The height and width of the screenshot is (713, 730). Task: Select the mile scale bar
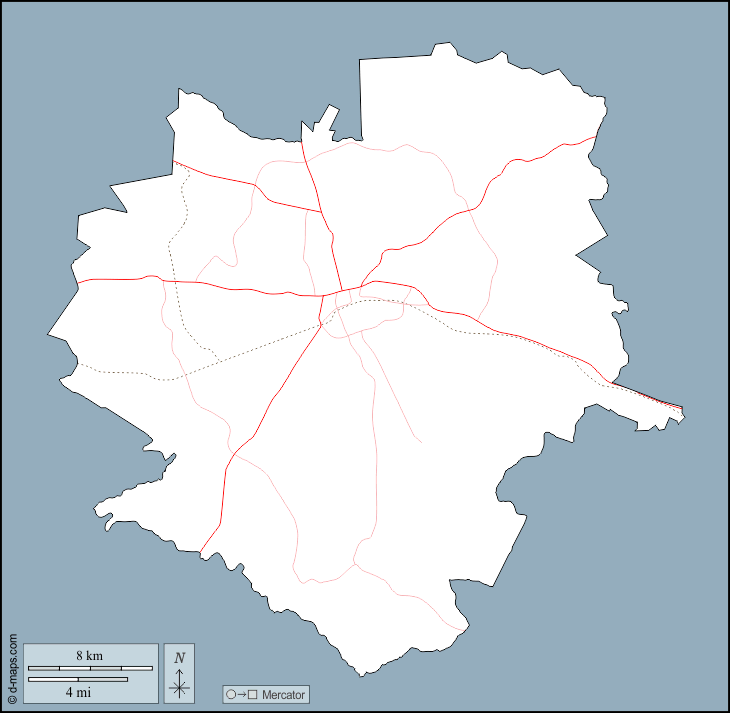click(x=78, y=679)
